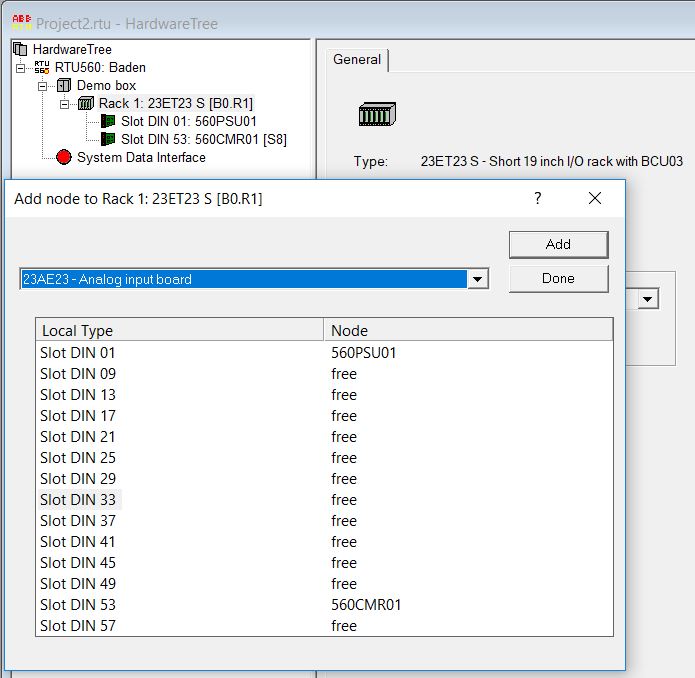Screen dimensions: 695x678
Task: Select the Slot DIN 29 row
Action: (324, 479)
